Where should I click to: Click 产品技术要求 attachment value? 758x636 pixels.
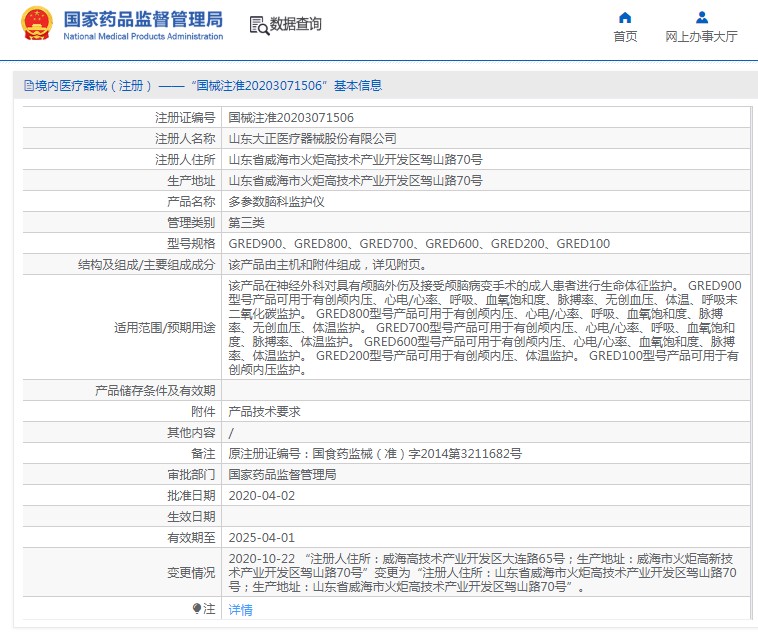pos(264,412)
